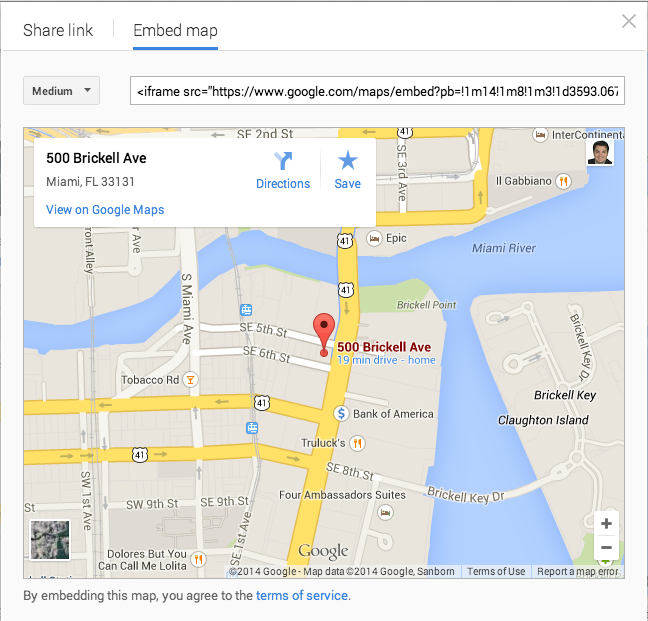Click the Miami, FL 33131 address text
This screenshot has width=648, height=621.
[90, 182]
